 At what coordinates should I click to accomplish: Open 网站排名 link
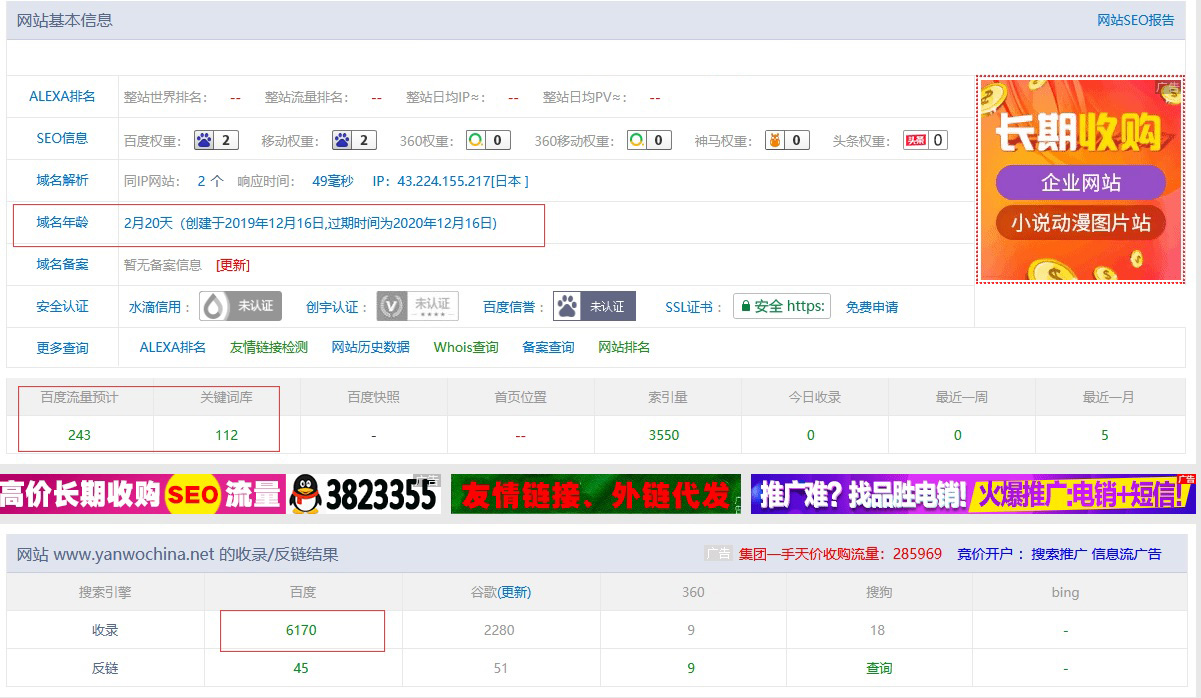624,347
